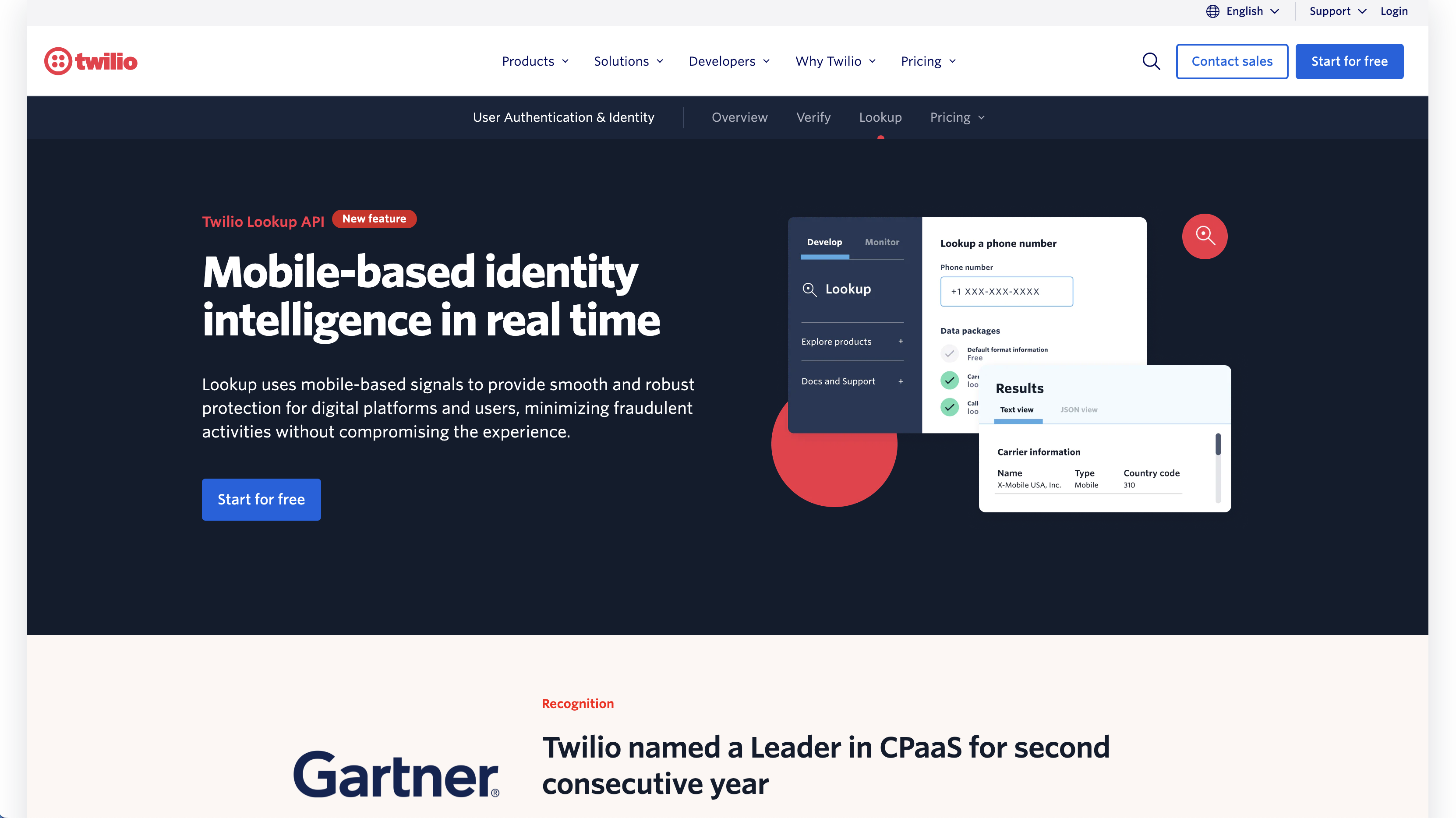Click the New feature badge
Viewport: 1456px width, 818px height.
(374, 219)
